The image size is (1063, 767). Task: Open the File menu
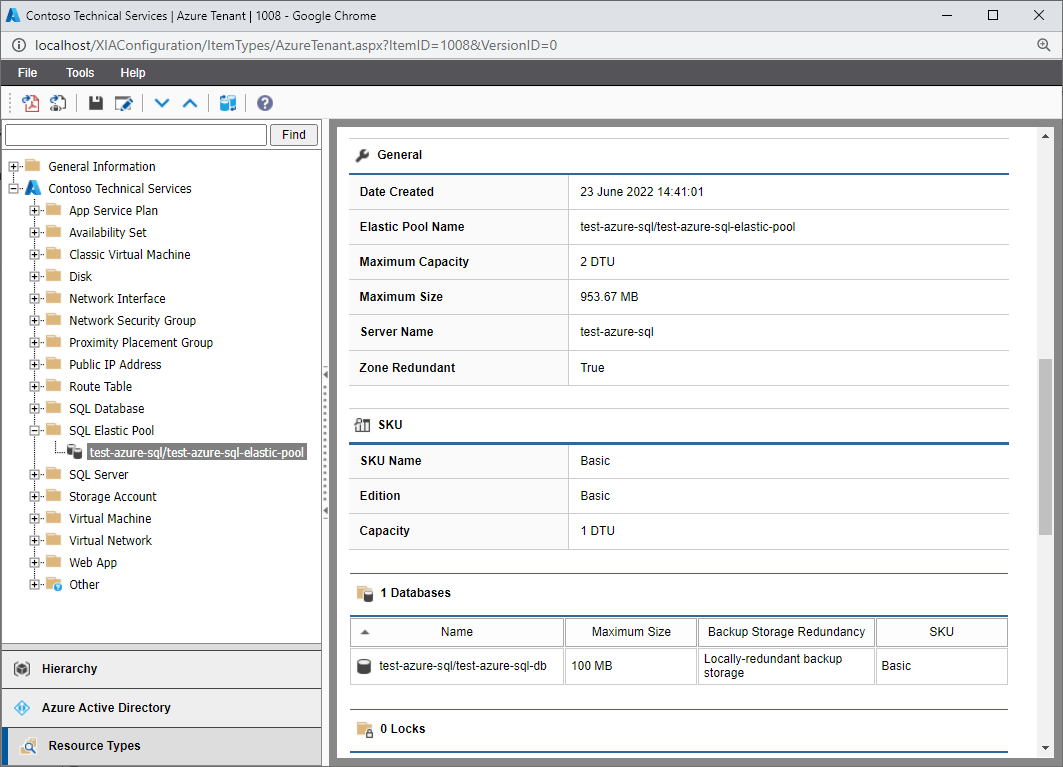click(28, 73)
